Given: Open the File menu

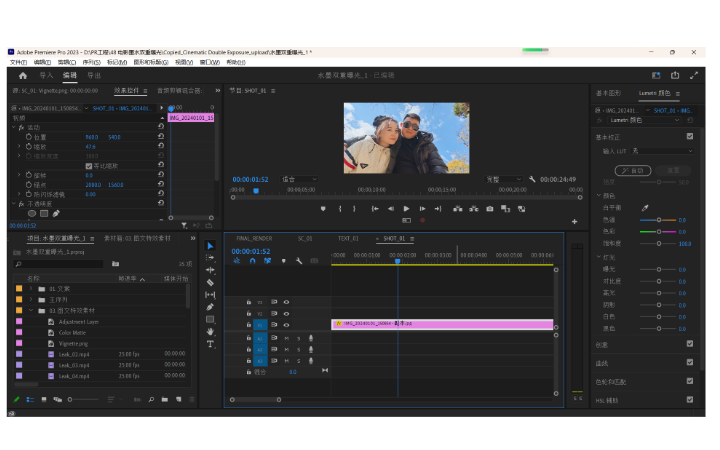Looking at the screenshot, I should point(18,62).
